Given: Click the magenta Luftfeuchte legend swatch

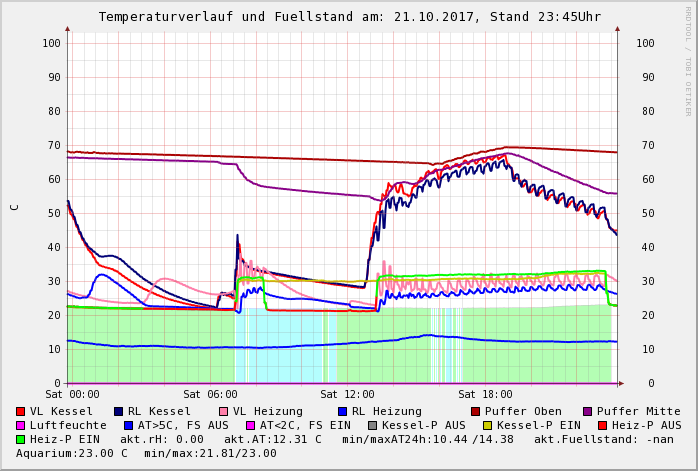Looking at the screenshot, I should [x=21, y=425].
